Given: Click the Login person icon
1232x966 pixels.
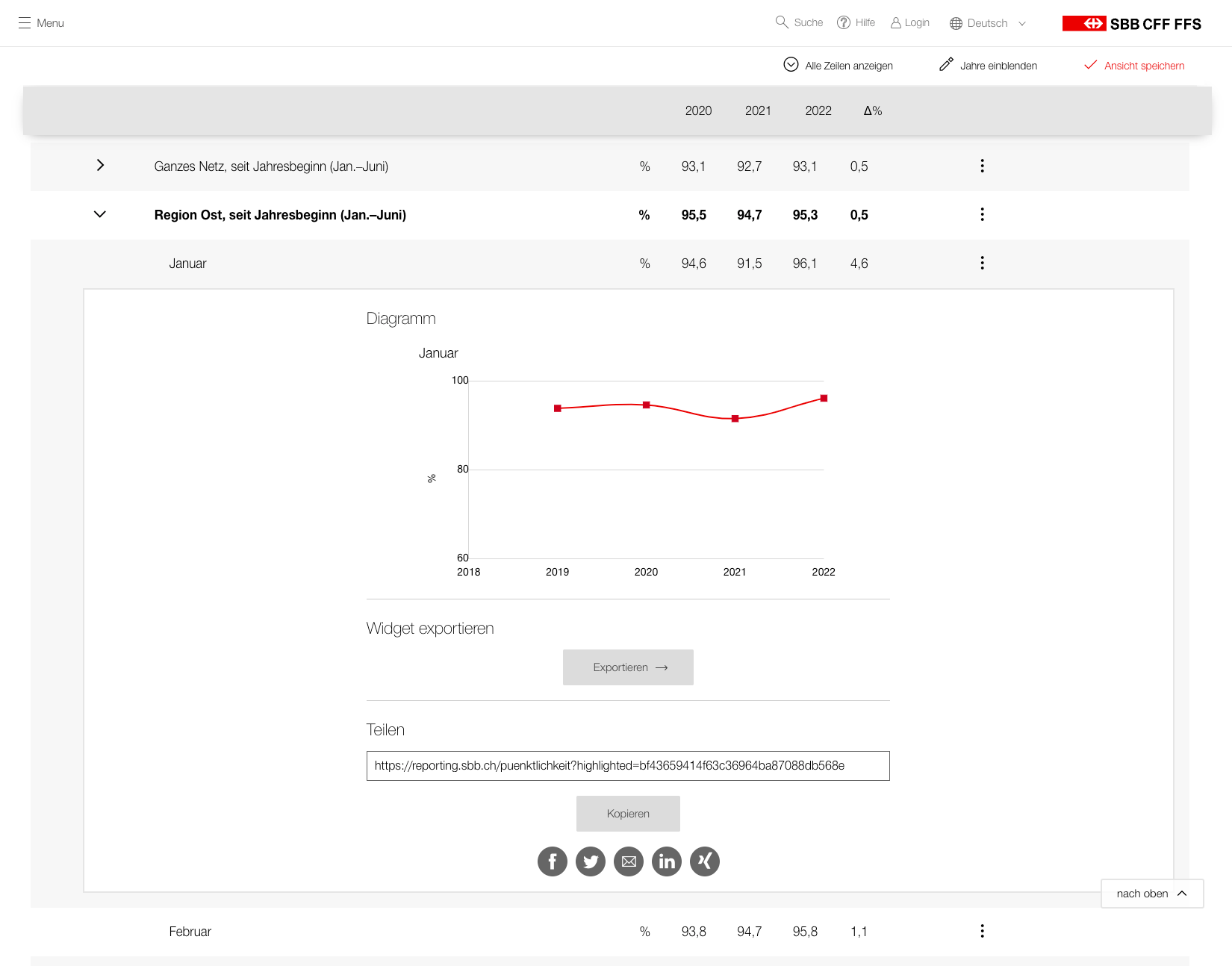Looking at the screenshot, I should (896, 23).
